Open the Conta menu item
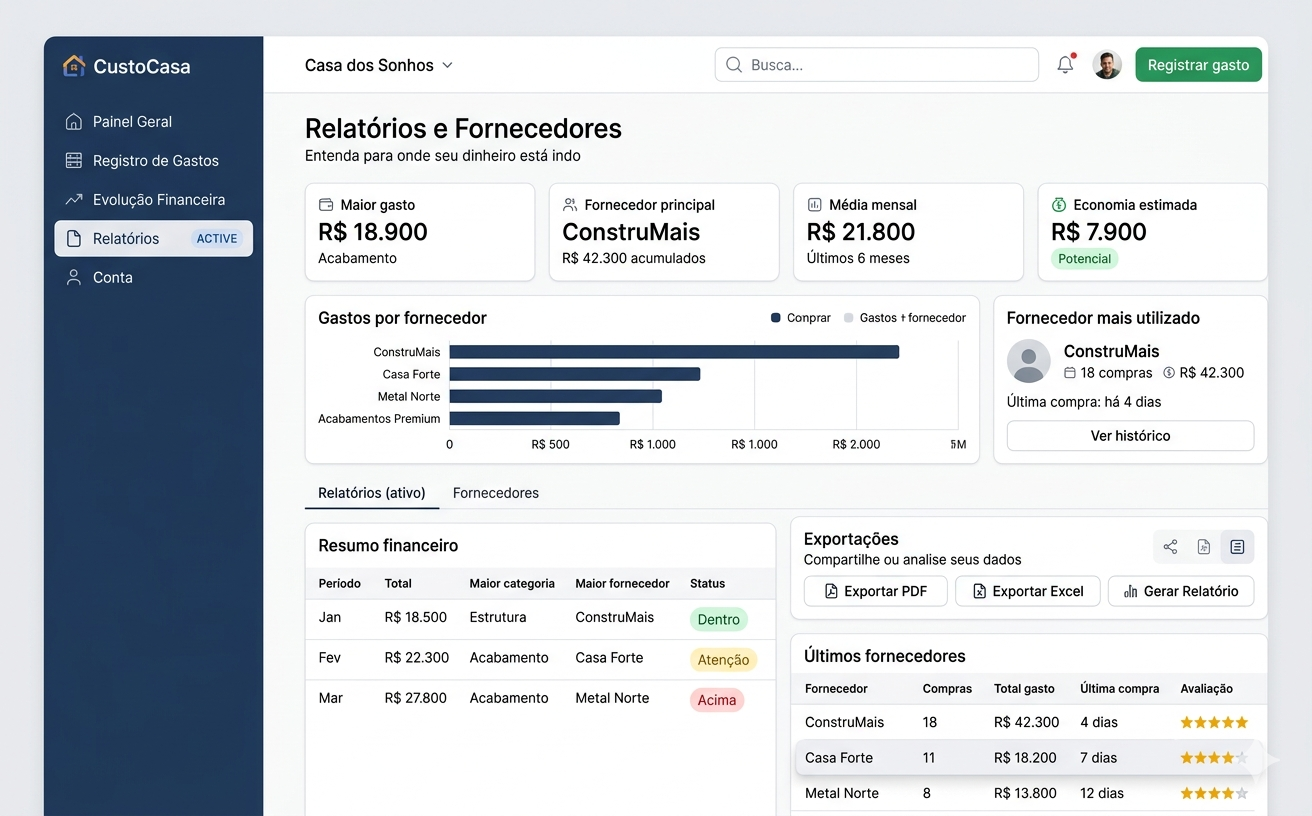This screenshot has width=1312, height=816. pos(153,277)
